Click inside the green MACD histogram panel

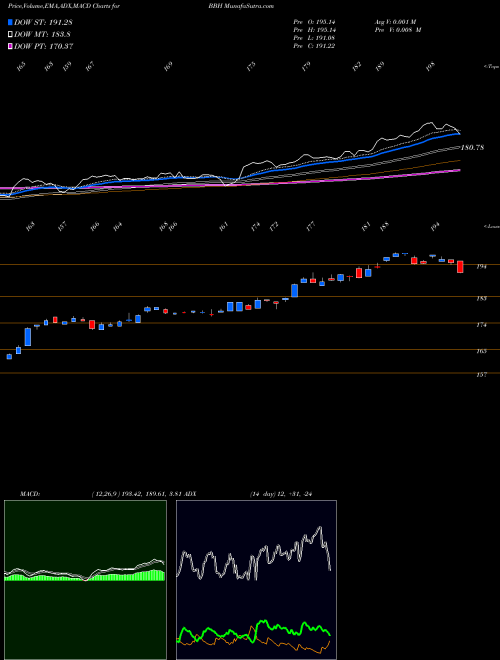(85, 580)
